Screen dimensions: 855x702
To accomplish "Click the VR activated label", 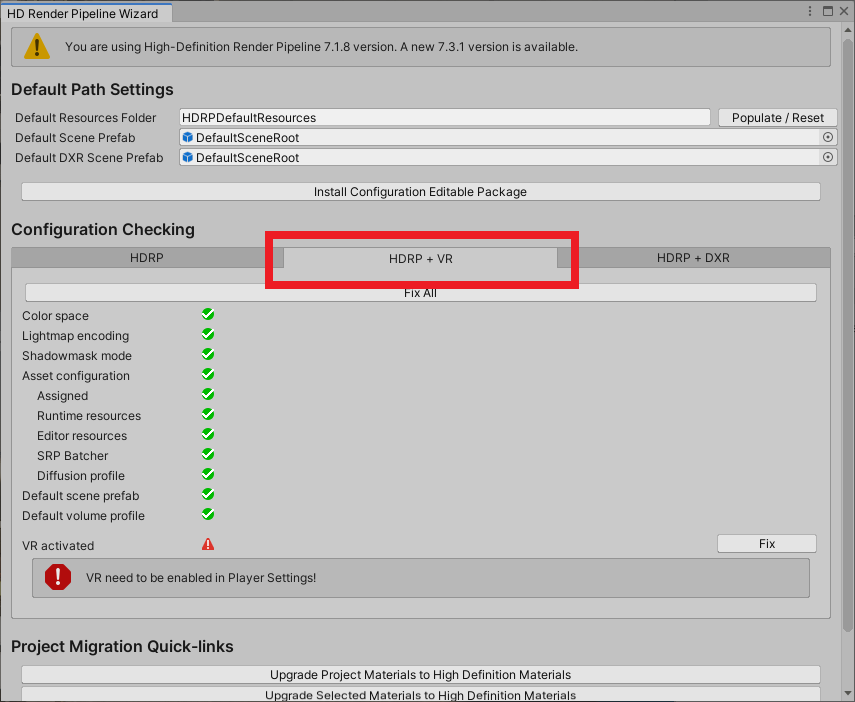I will [x=58, y=545].
